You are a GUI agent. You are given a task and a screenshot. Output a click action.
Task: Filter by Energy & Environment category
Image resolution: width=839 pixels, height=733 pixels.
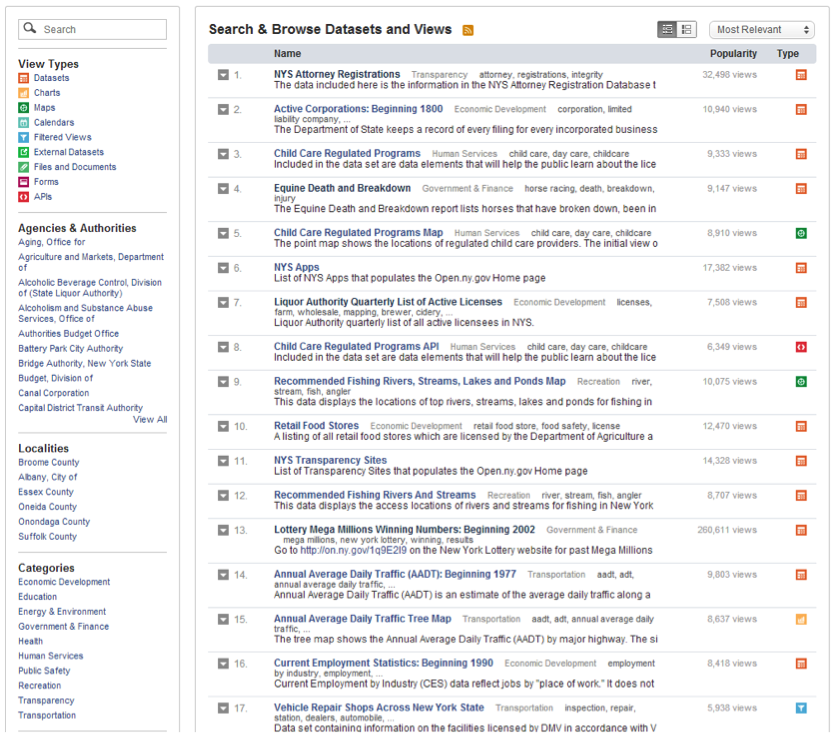[x=62, y=612]
